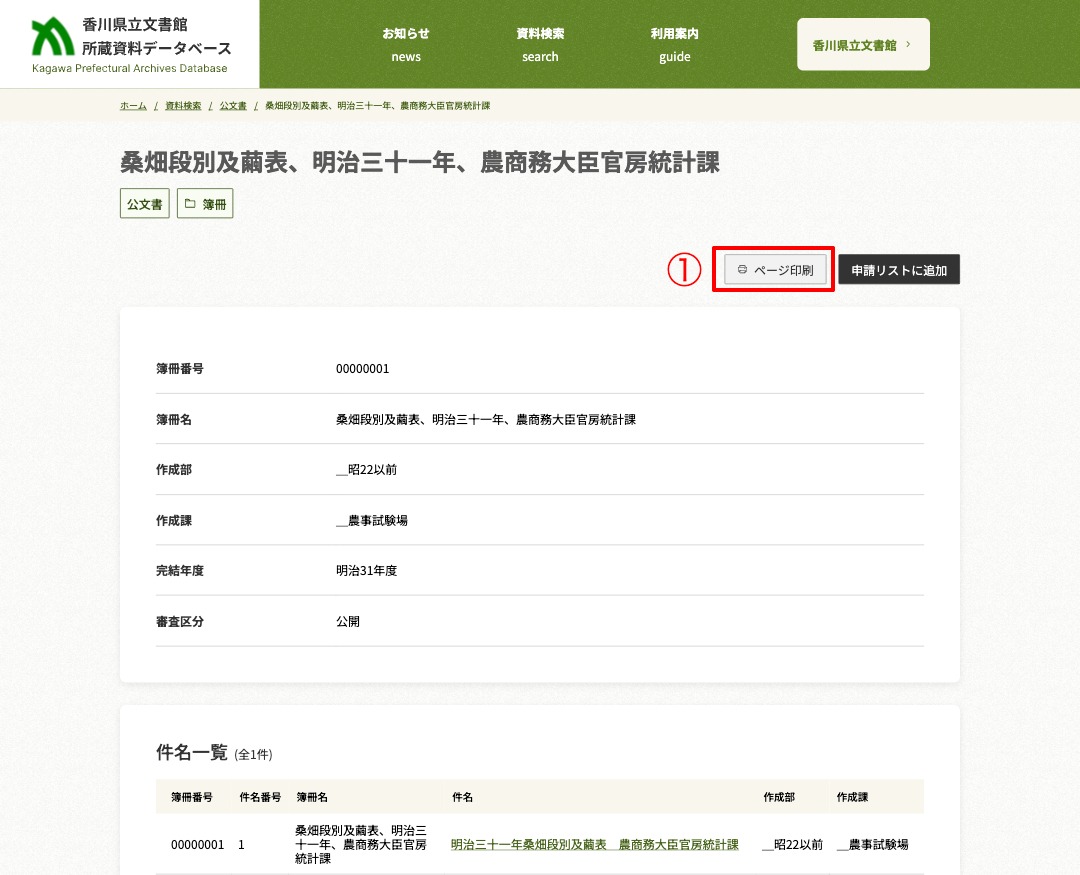The height and width of the screenshot is (875, 1080).
Task: Click the folder icon inside the 簿冊 tag
Action: pos(190,203)
